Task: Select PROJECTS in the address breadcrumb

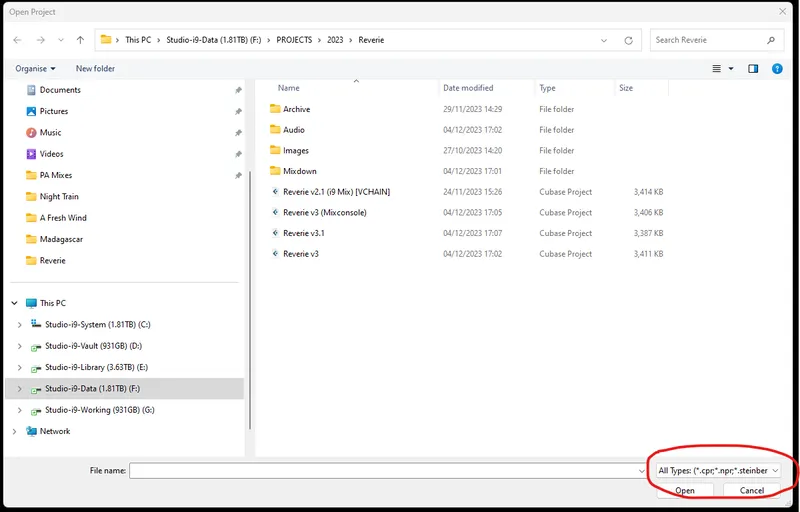Action: tap(294, 40)
